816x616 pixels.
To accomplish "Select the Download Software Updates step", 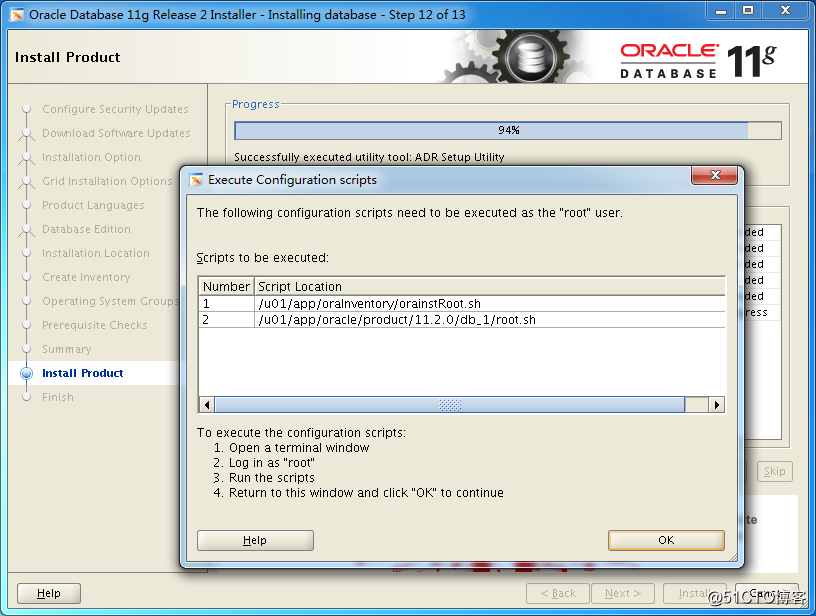I will [116, 133].
